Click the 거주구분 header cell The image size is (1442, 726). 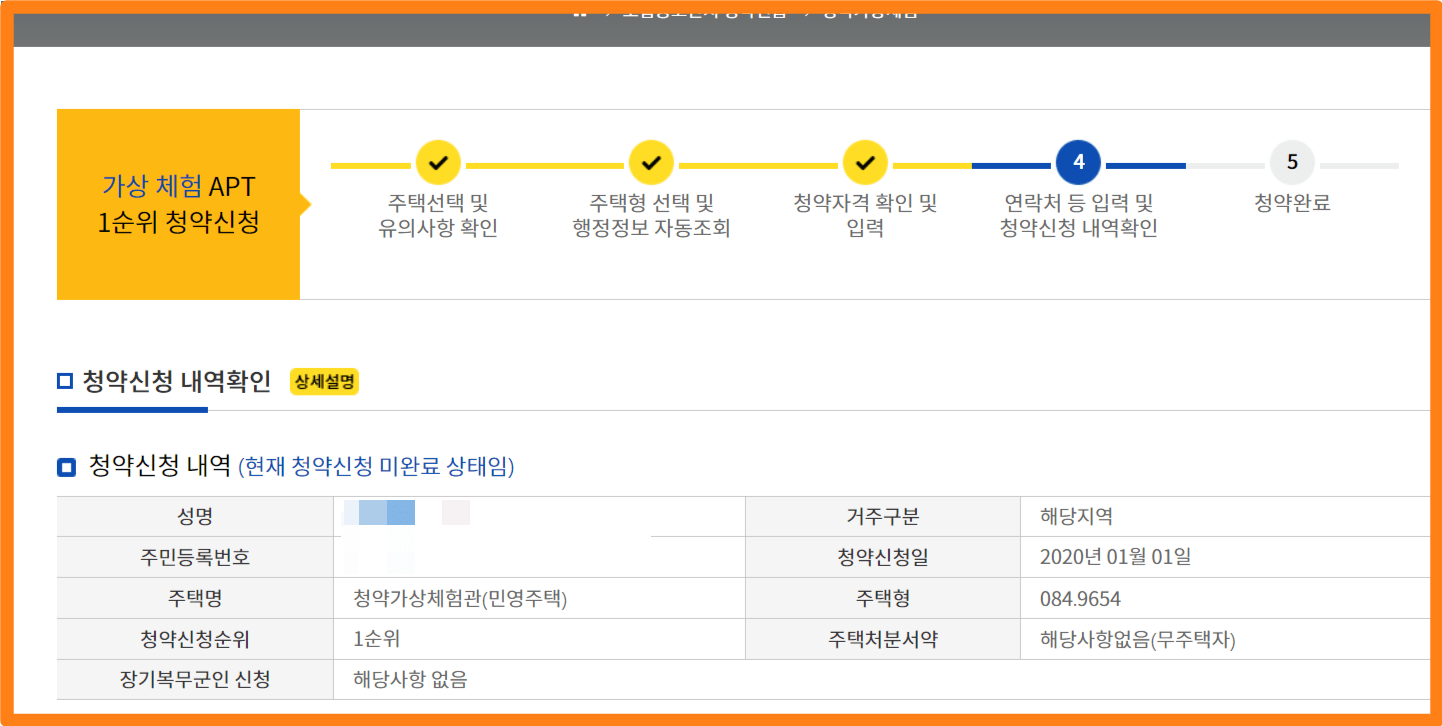[x=883, y=517]
